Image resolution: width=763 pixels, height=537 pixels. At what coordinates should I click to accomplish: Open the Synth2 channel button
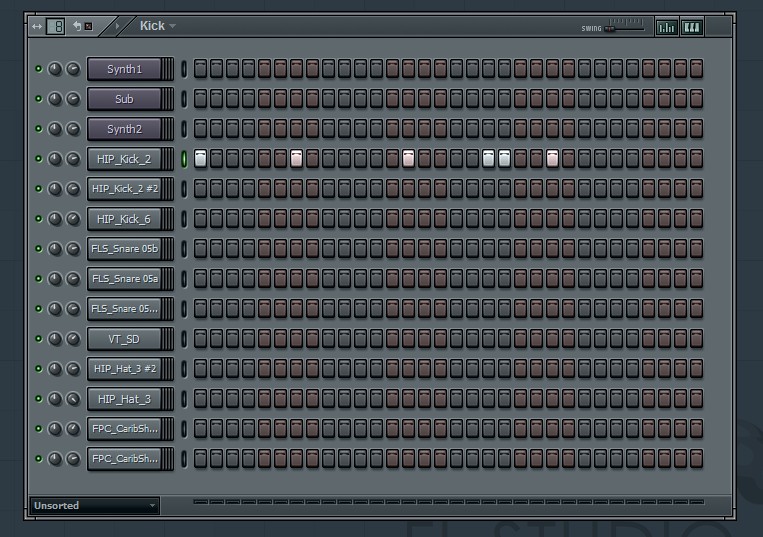125,129
